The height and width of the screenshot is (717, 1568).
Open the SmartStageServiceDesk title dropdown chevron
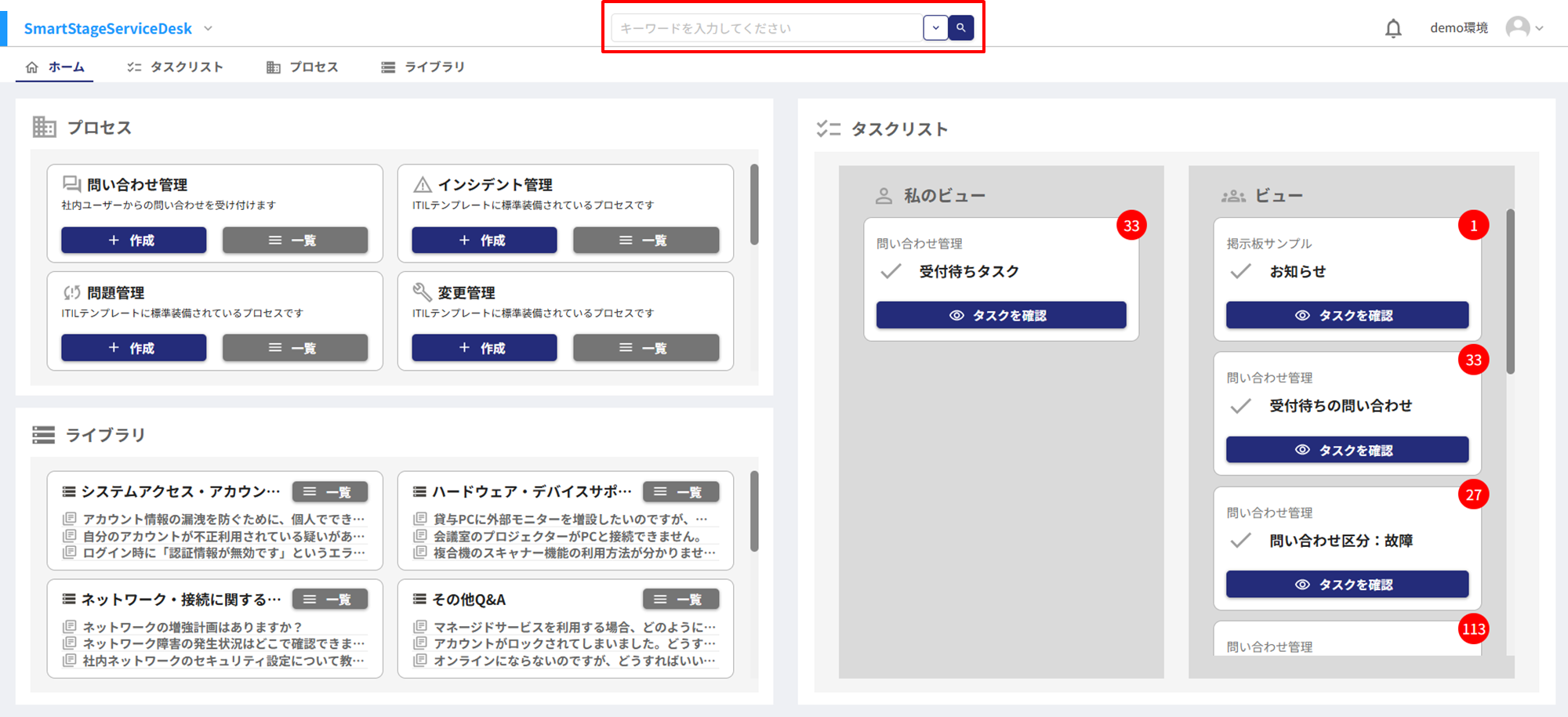(208, 28)
